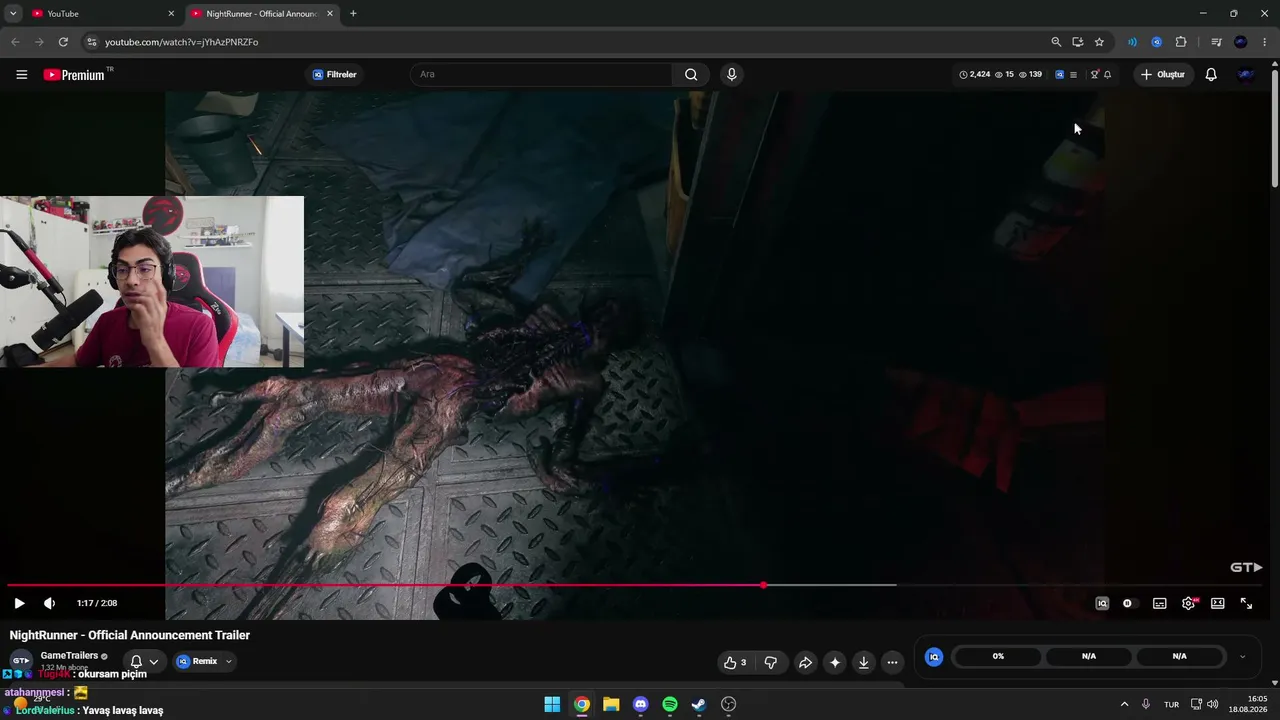Open Chrome profile avatar
The width and height of the screenshot is (1280, 720).
pos(1241,42)
